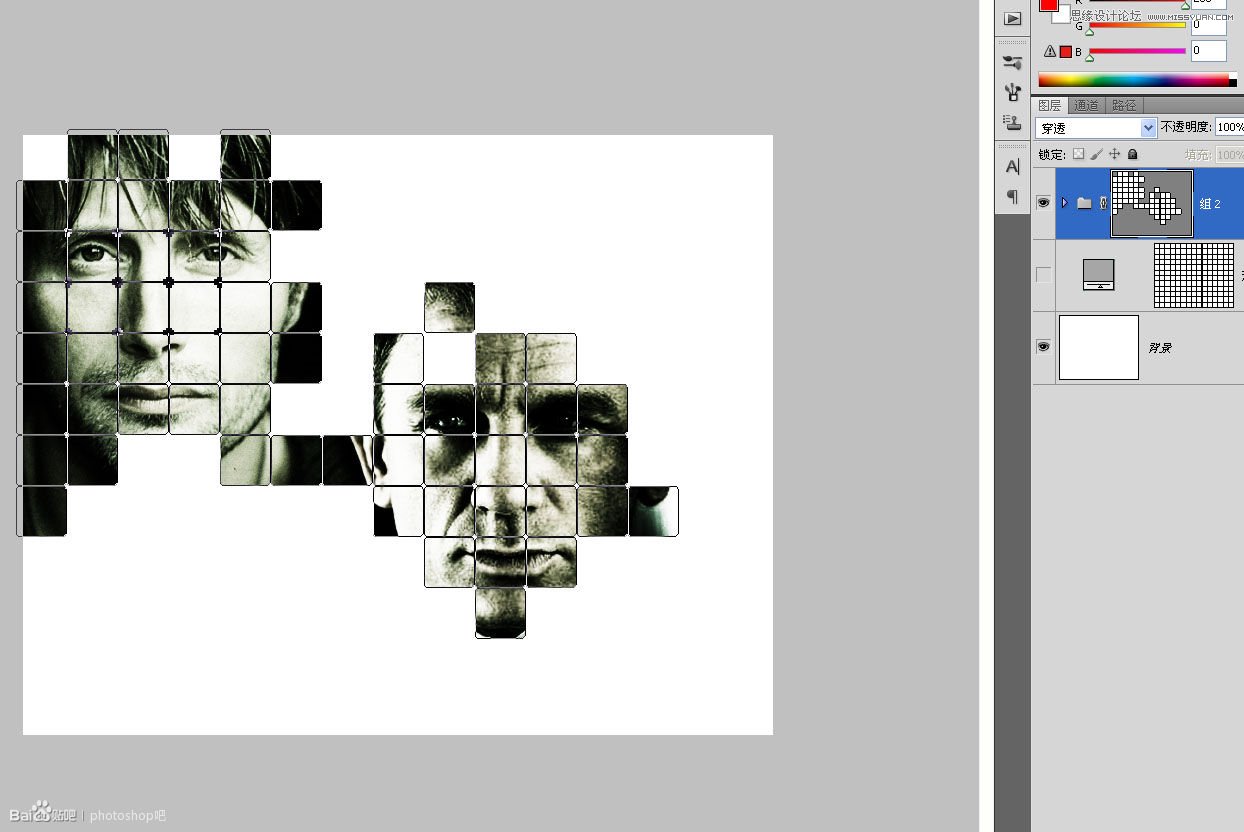
Task: Open the Character panel icon
Action: [x=1013, y=167]
